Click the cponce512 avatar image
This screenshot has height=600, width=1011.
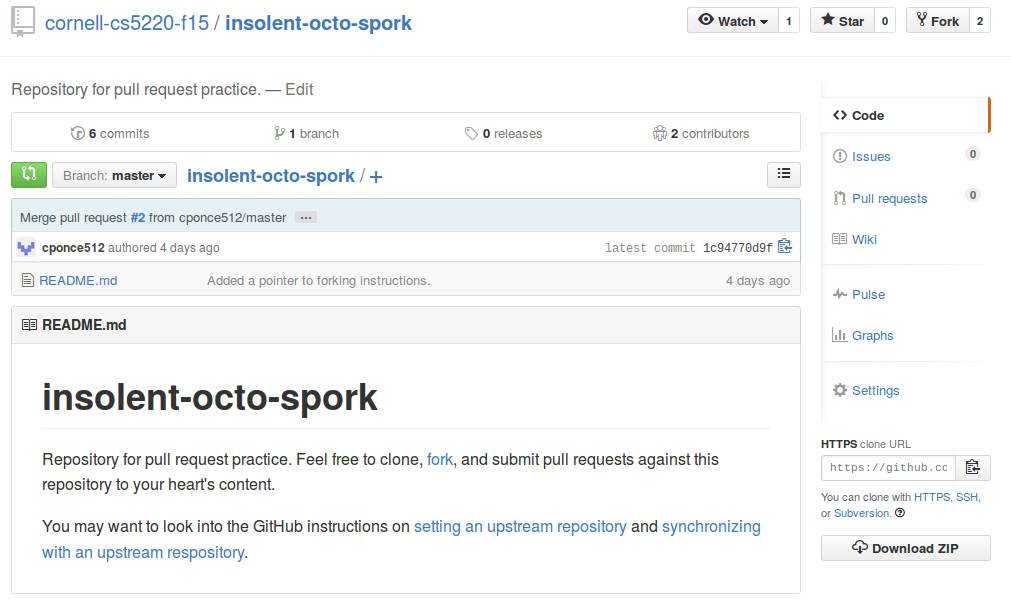pyautogui.click(x=26, y=247)
